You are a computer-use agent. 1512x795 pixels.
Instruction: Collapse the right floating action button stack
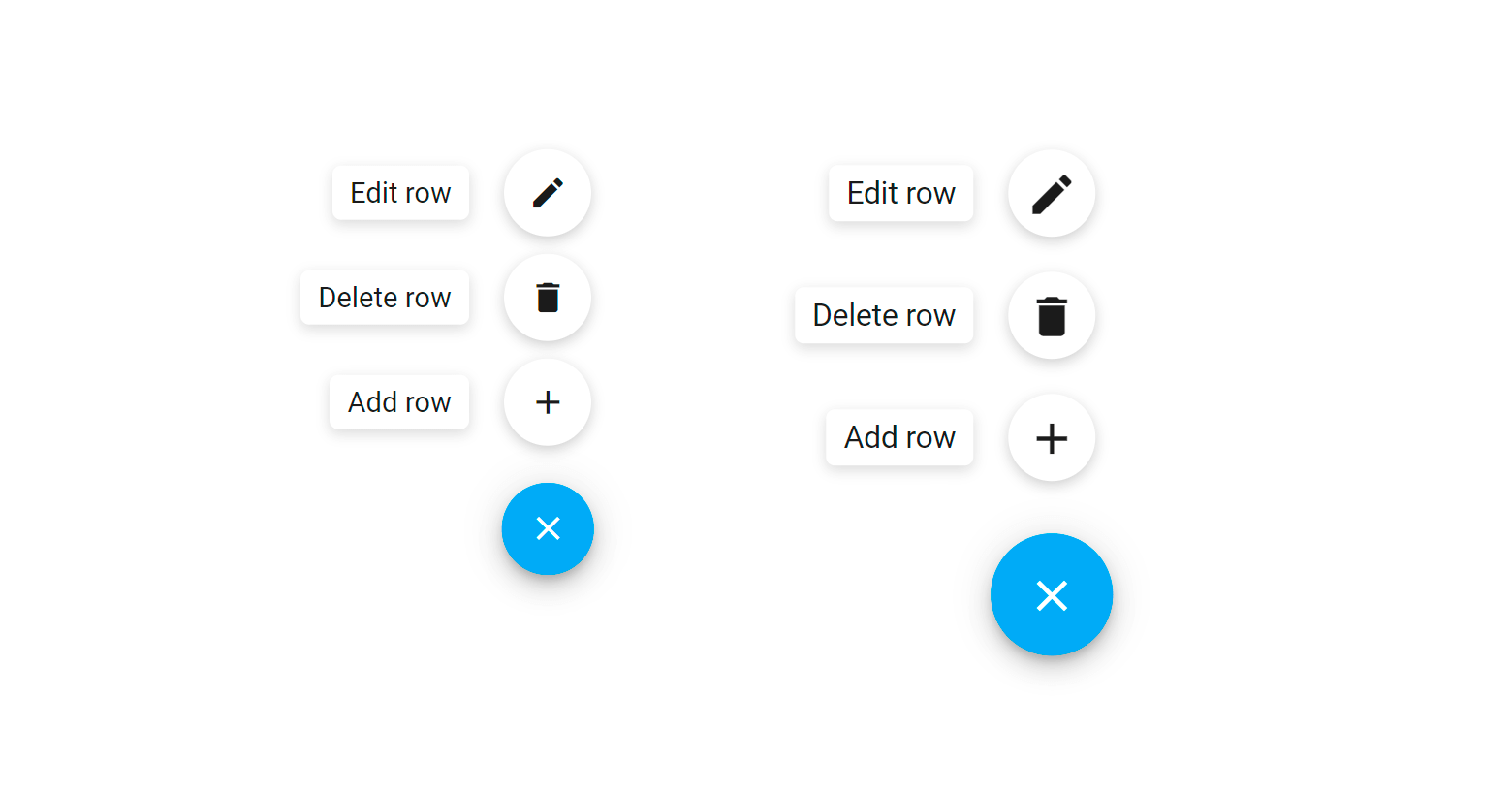tap(1052, 594)
